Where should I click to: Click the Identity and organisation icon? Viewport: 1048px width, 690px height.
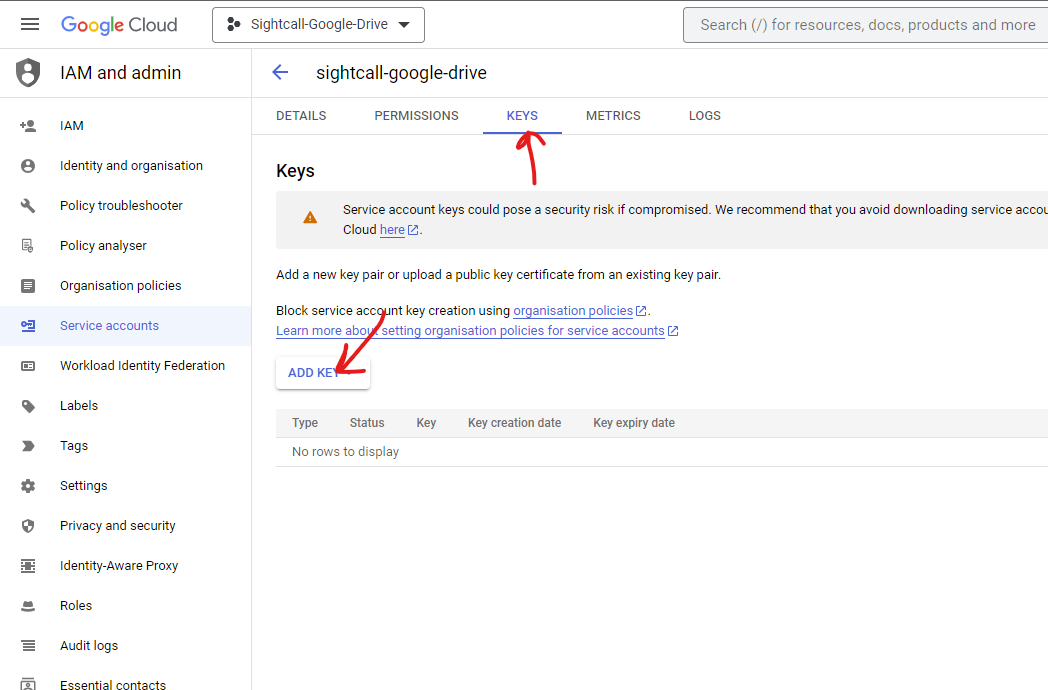click(28, 166)
